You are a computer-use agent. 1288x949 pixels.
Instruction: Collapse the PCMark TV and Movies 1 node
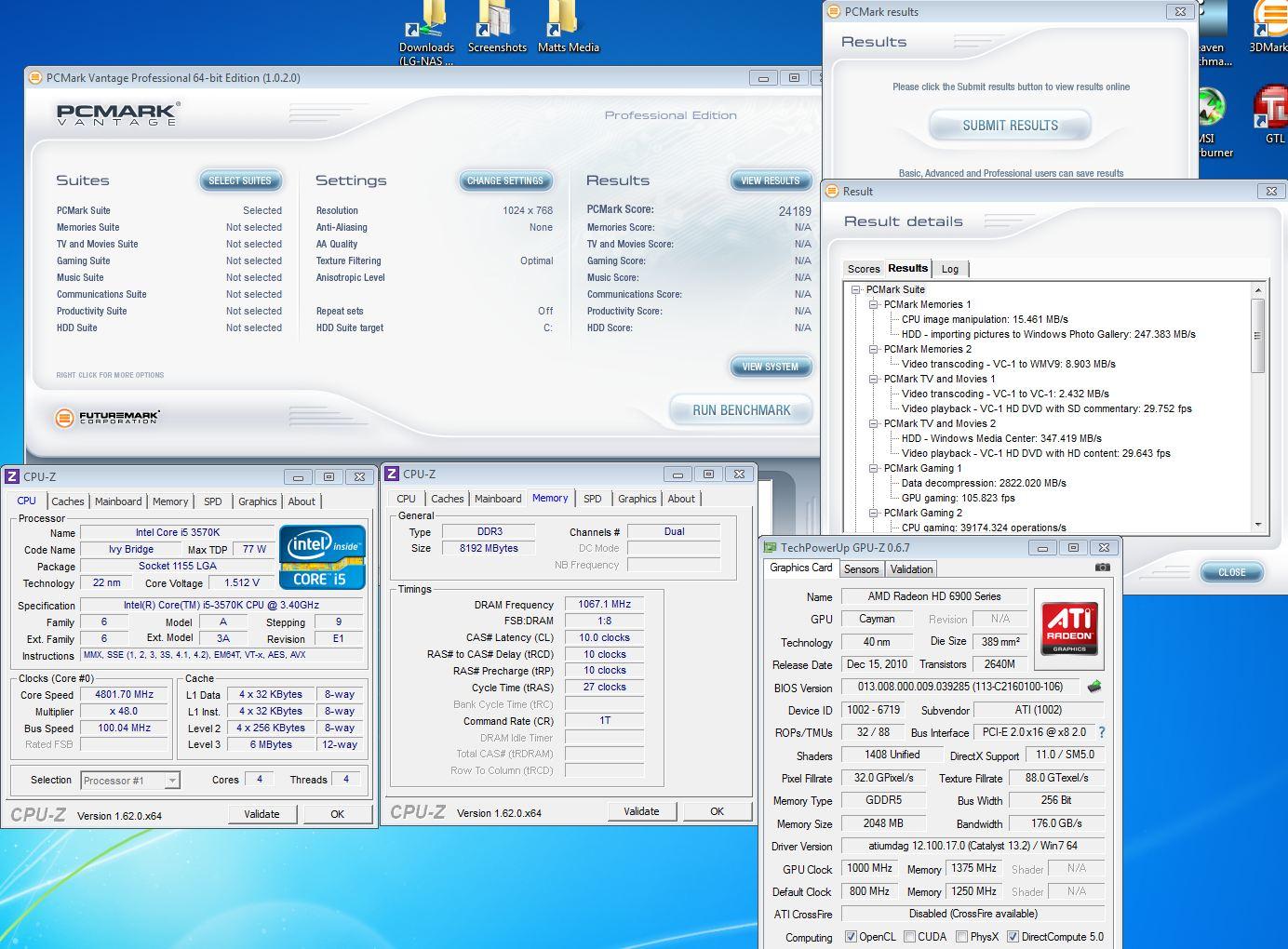[874, 379]
